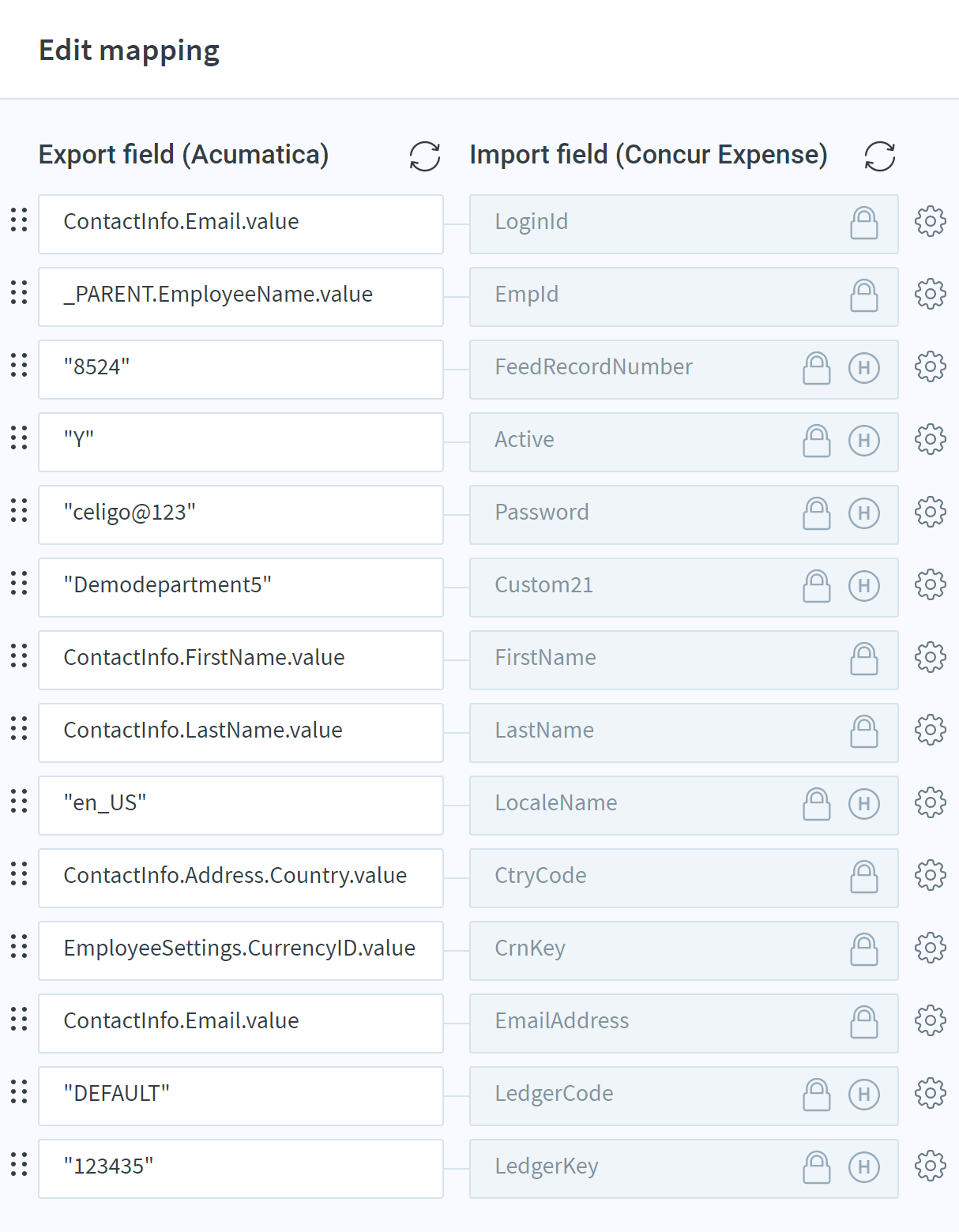Edit "Demodepartment5" export field

tap(241, 588)
